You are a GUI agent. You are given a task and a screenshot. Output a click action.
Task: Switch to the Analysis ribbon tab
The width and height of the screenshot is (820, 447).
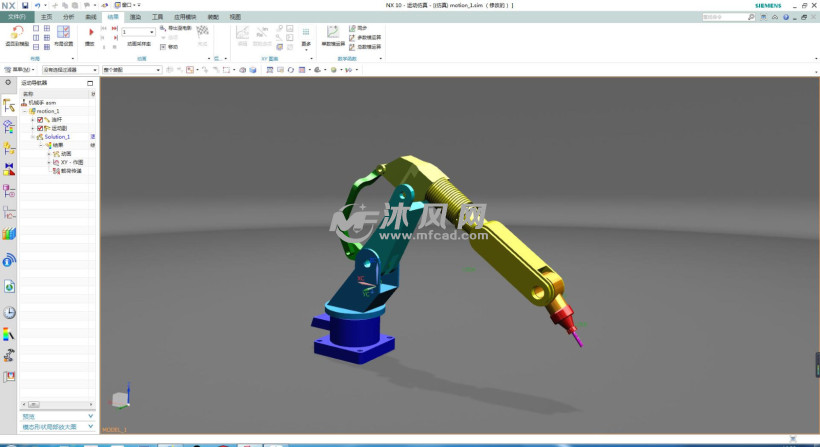pyautogui.click(x=68, y=17)
